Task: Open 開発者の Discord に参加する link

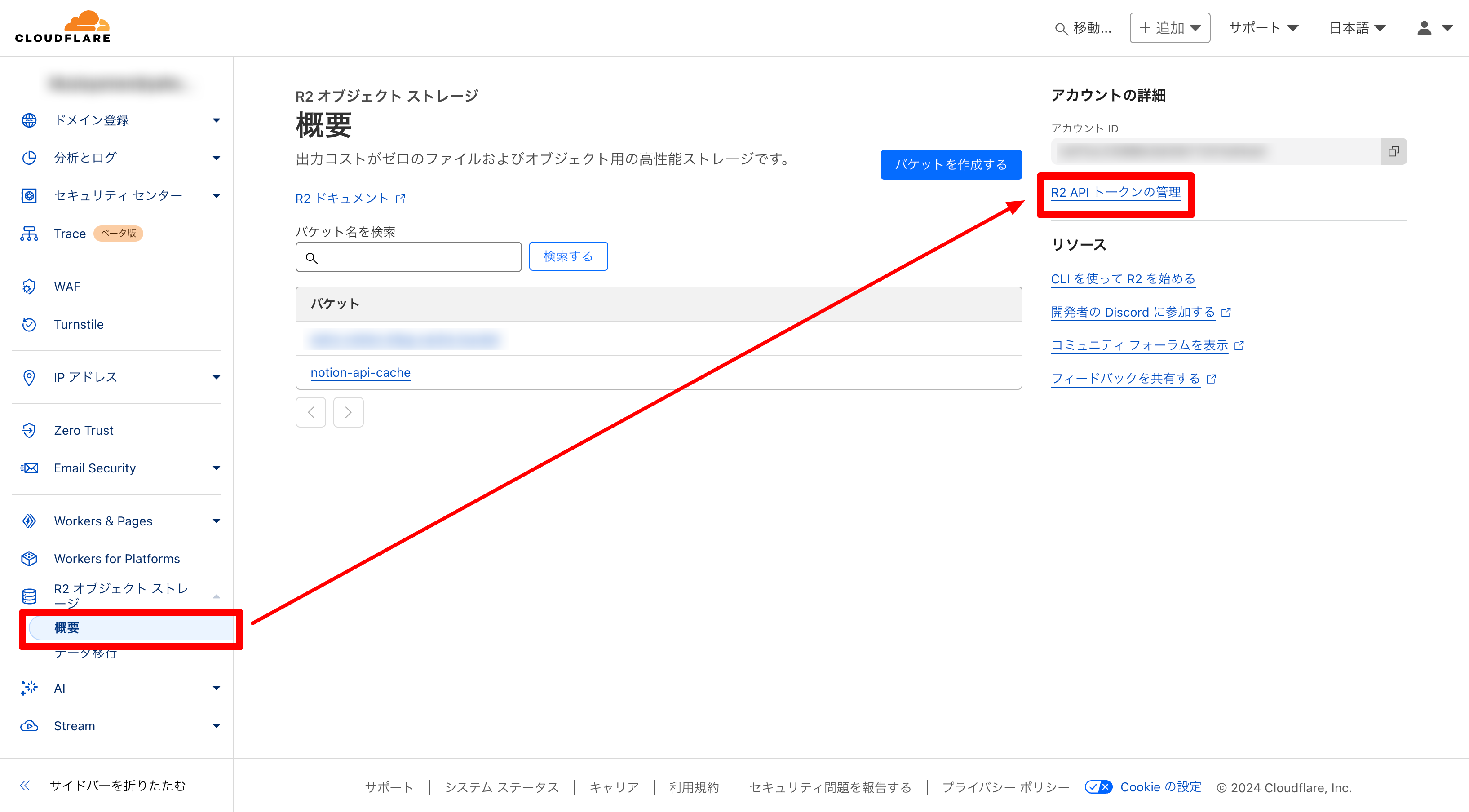Action: click(x=1133, y=312)
